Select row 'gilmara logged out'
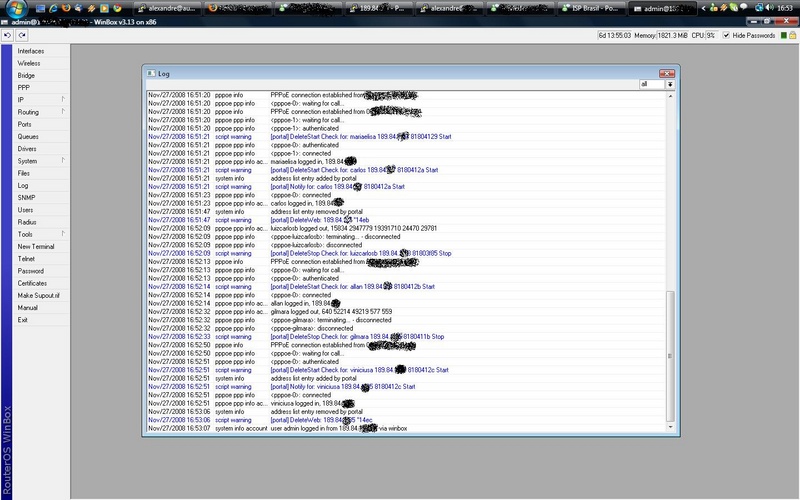The image size is (800, 500). point(406,311)
